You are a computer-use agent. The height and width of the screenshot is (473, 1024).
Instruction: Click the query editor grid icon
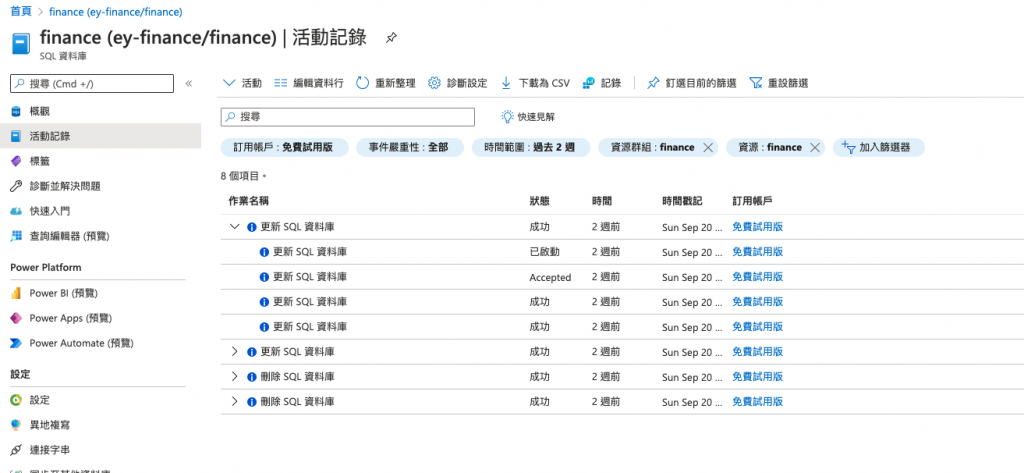16,236
